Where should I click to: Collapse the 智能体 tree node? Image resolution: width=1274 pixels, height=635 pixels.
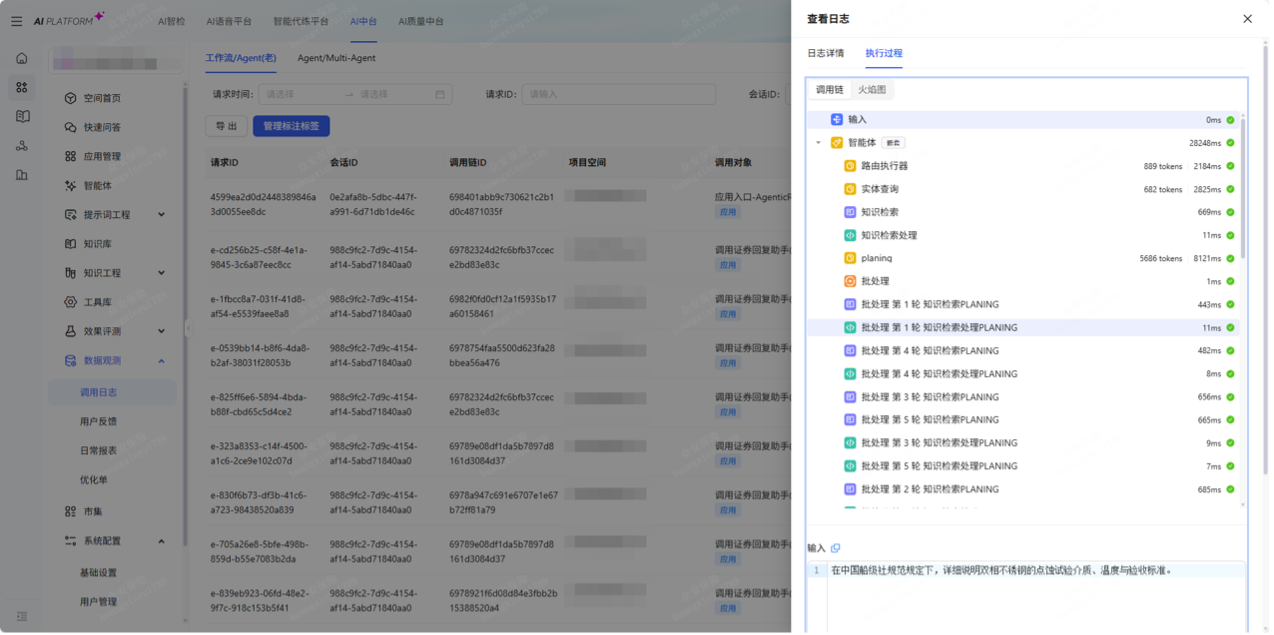tap(818, 143)
